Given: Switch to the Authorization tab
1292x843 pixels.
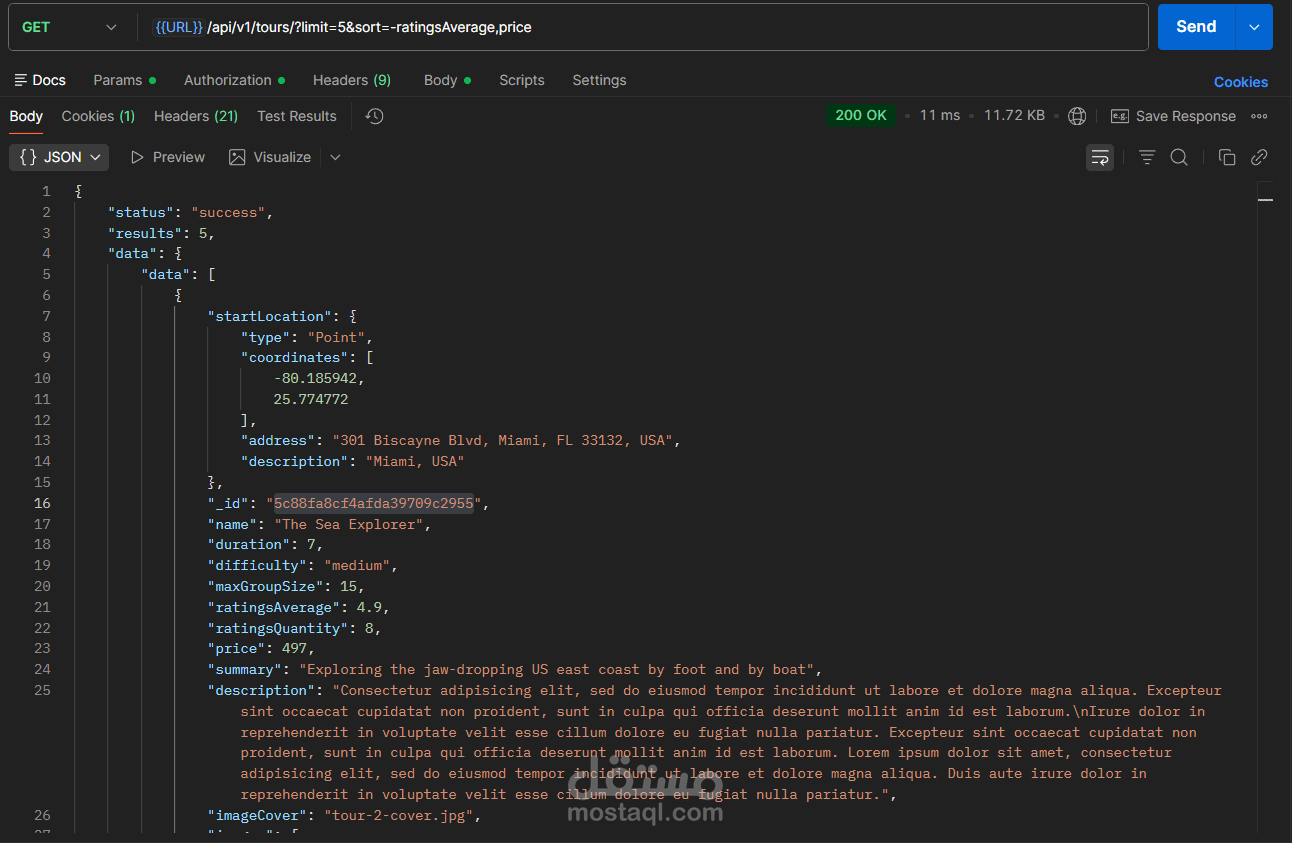Looking at the screenshot, I should point(234,80).
